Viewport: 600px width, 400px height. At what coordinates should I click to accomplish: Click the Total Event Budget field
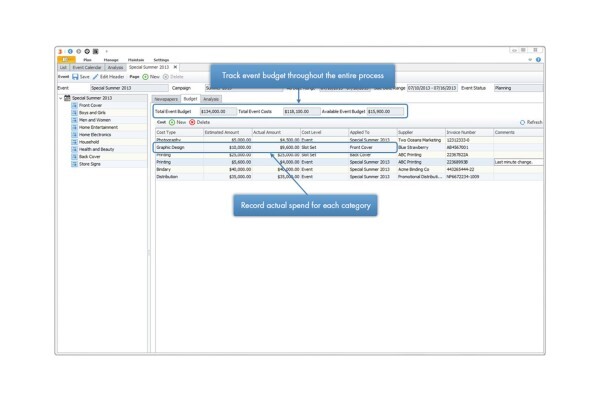pyautogui.click(x=218, y=111)
